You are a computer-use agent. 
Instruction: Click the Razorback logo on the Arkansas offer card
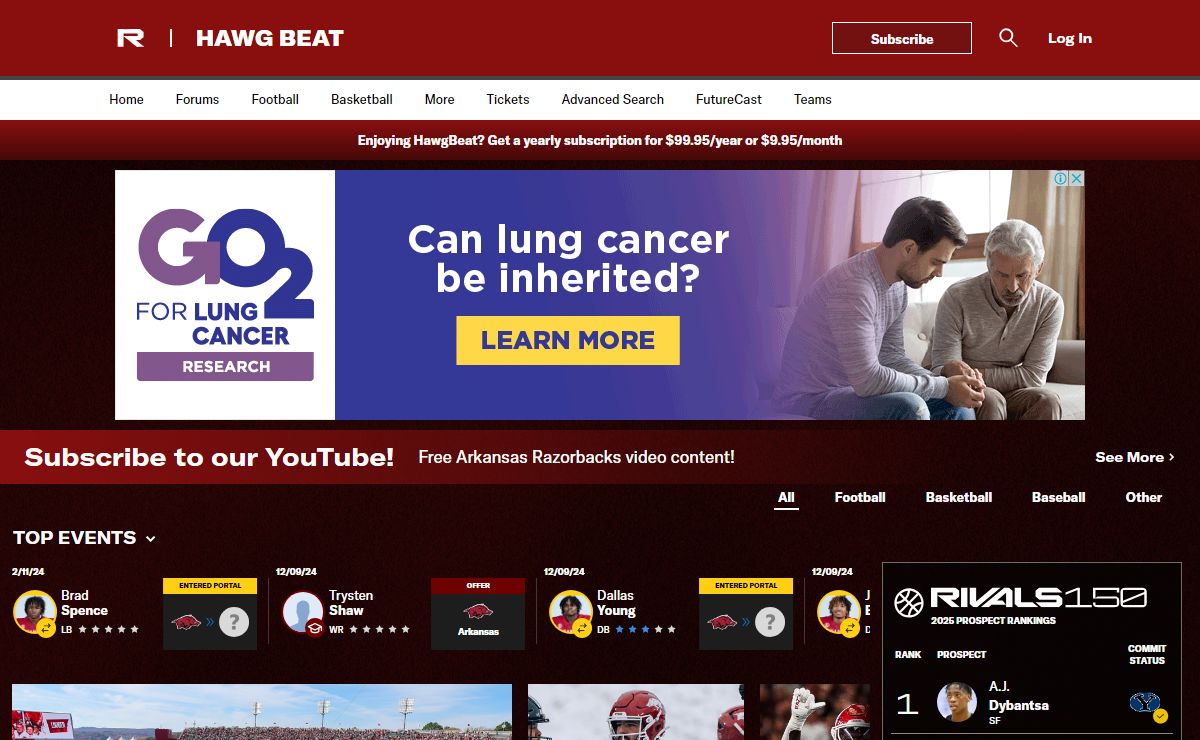478,611
